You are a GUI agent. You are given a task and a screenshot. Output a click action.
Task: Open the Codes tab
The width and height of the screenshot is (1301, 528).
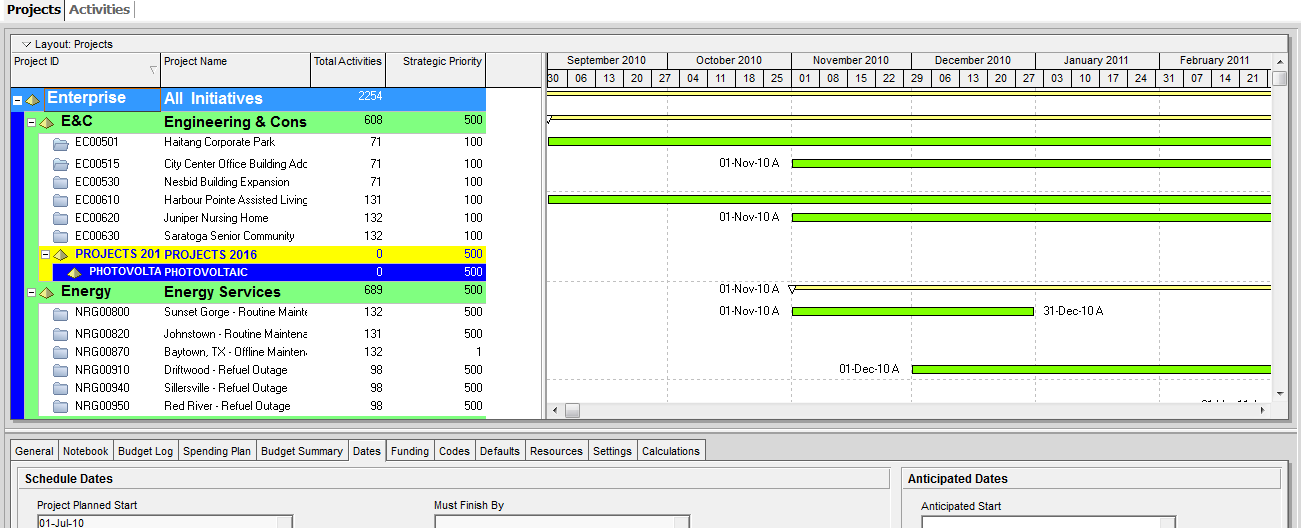(454, 451)
